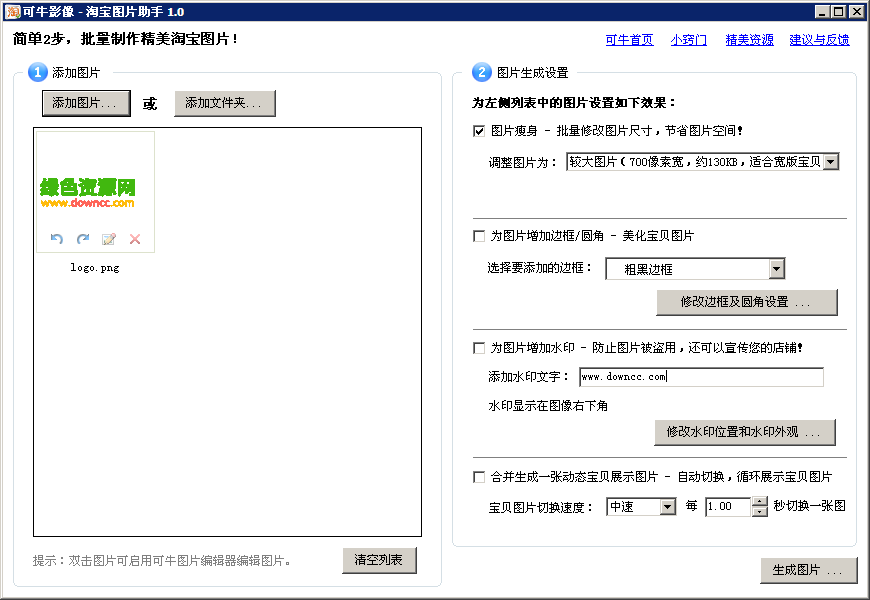This screenshot has width=870, height=600.
Task: Open logo.png in the image editor via pencil icon
Action: coord(109,239)
